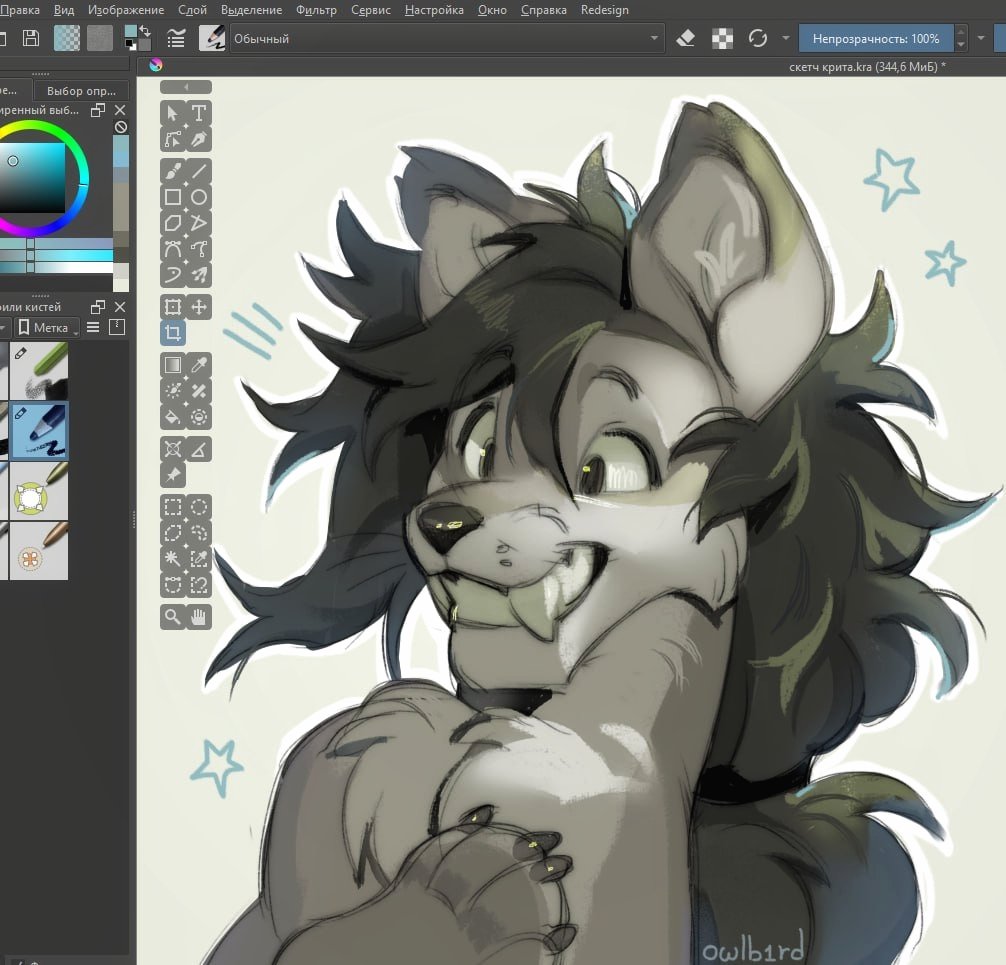1006x965 pixels.
Task: Select the Polyline tool
Action: [x=199, y=223]
